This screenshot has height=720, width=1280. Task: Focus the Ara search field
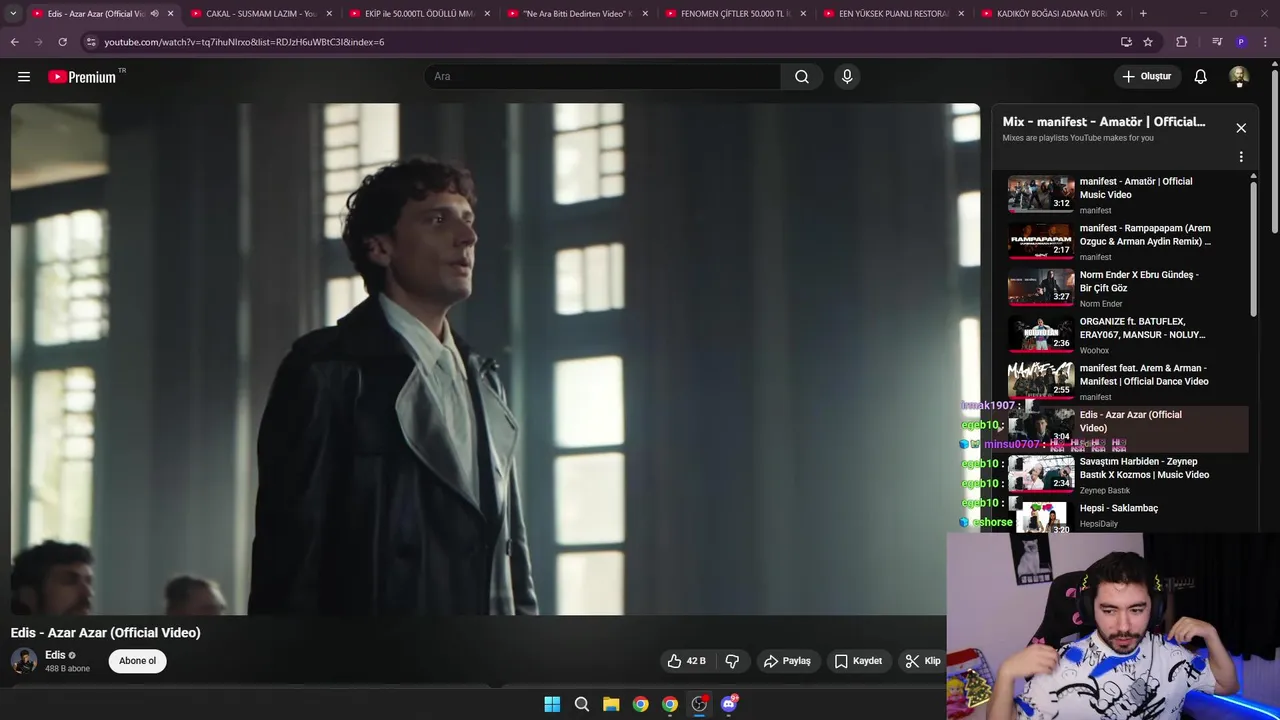pos(603,76)
